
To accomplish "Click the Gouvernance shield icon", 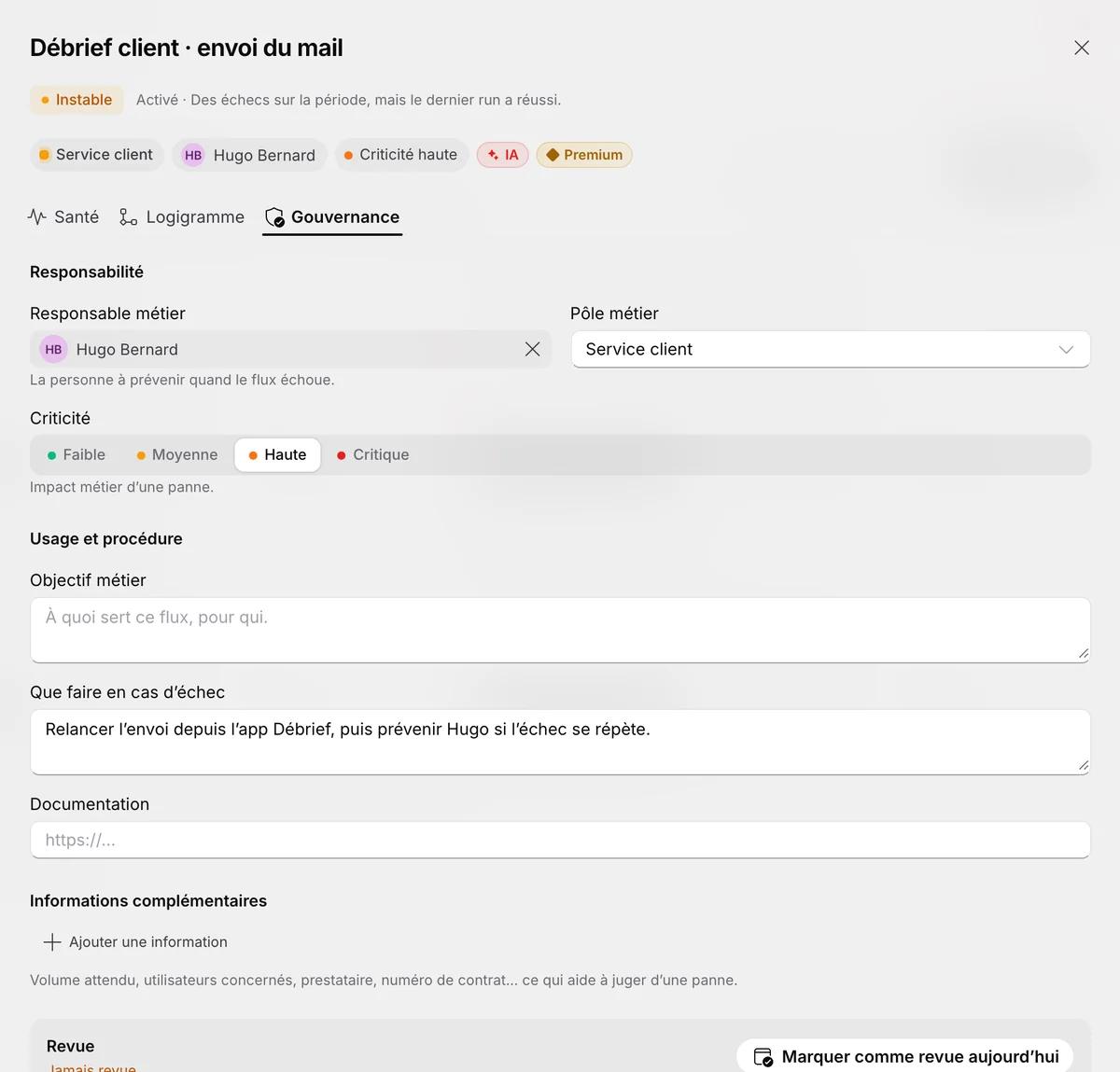I will point(274,217).
